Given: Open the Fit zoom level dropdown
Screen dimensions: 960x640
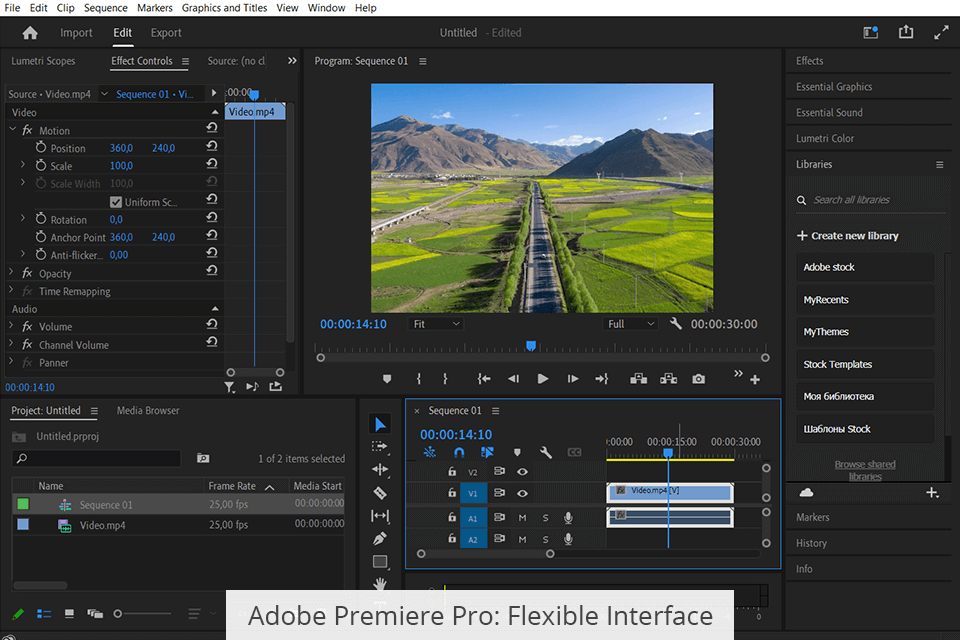Looking at the screenshot, I should [435, 324].
